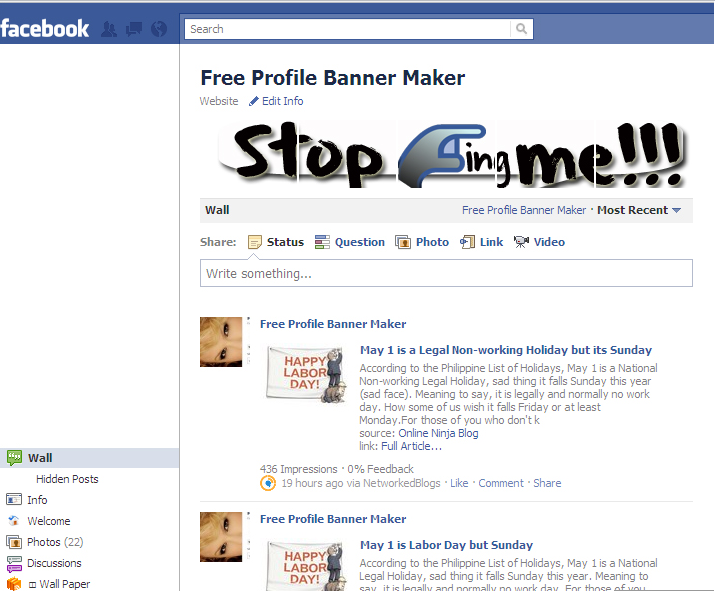Open Wall in the left sidebar

coord(89,458)
